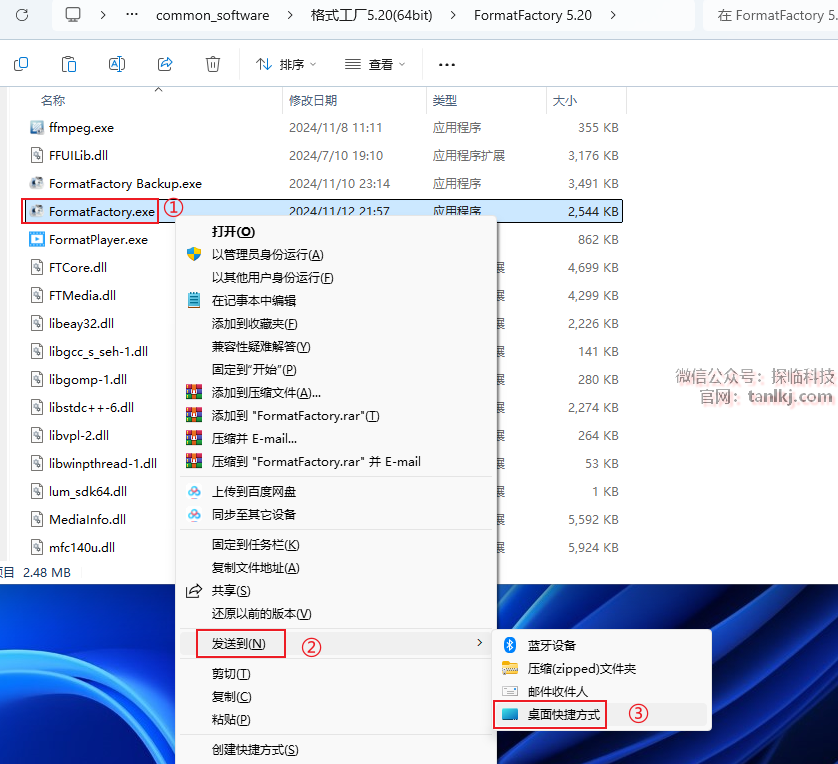Viewport: 838px width, 764px height.
Task: Sort by 修改日期 column header
Action: 313,100
